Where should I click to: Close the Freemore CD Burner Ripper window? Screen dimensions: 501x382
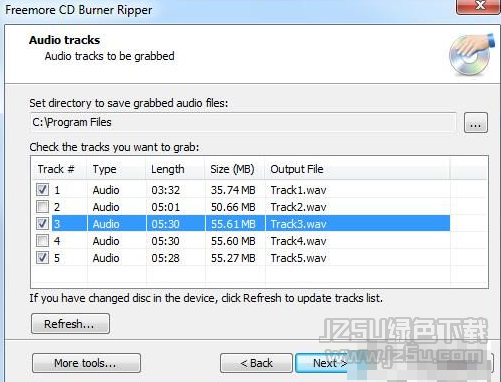(479, 6)
